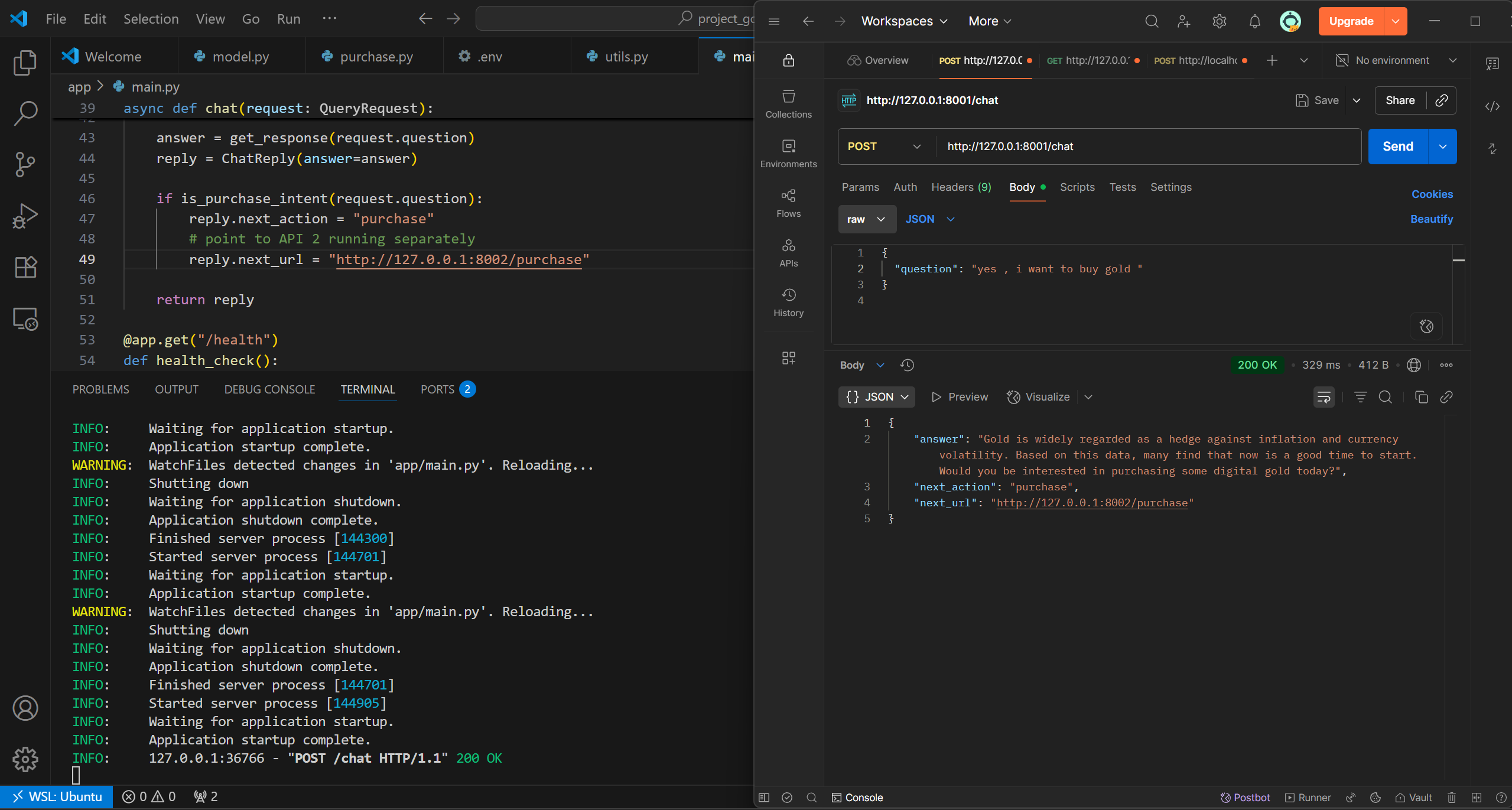Open VS Code Extensions icon
Viewport: 1512px width, 810px height.
25,267
